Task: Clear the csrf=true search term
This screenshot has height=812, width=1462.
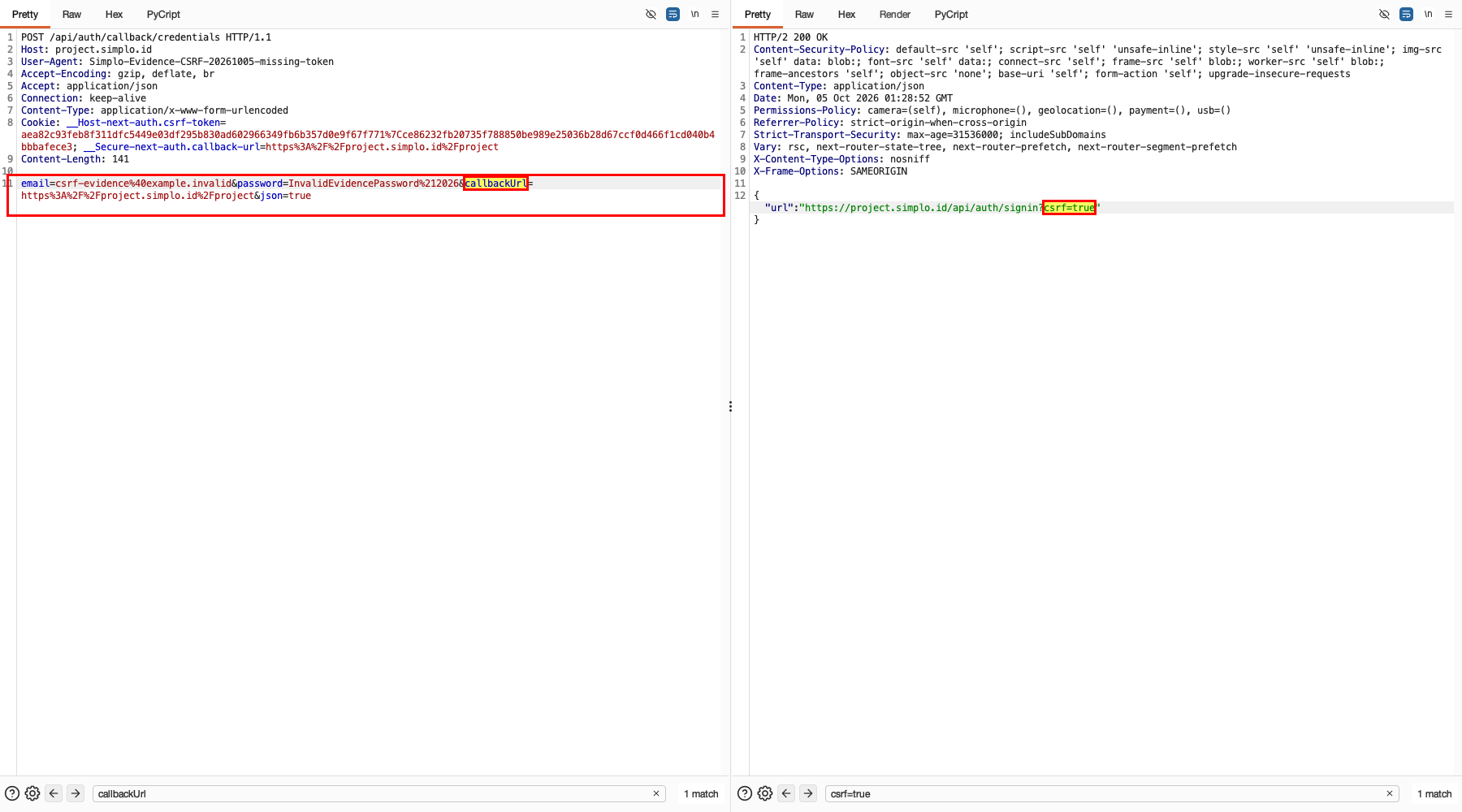Action: point(1390,793)
